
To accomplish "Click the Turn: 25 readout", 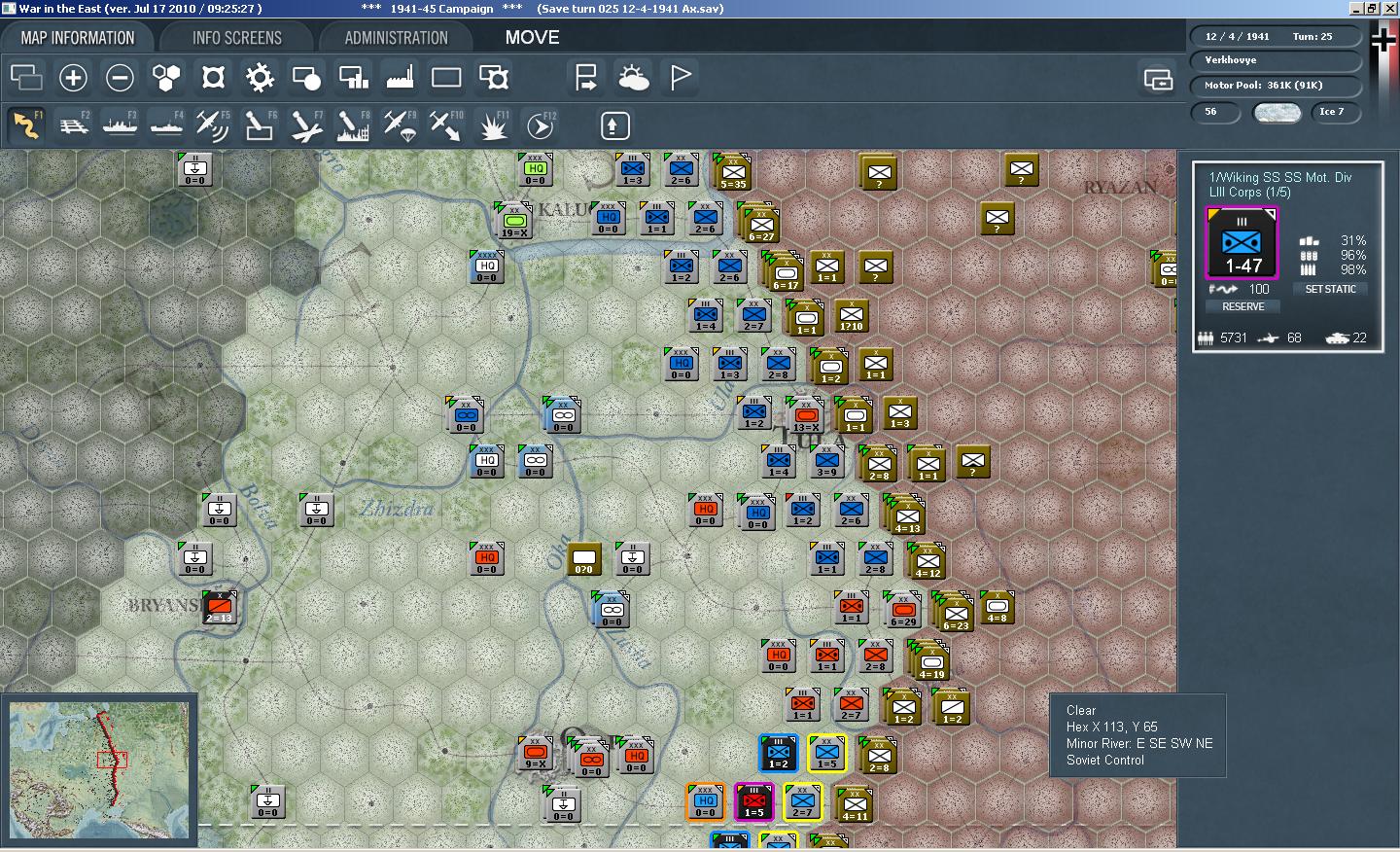I will [x=1312, y=36].
